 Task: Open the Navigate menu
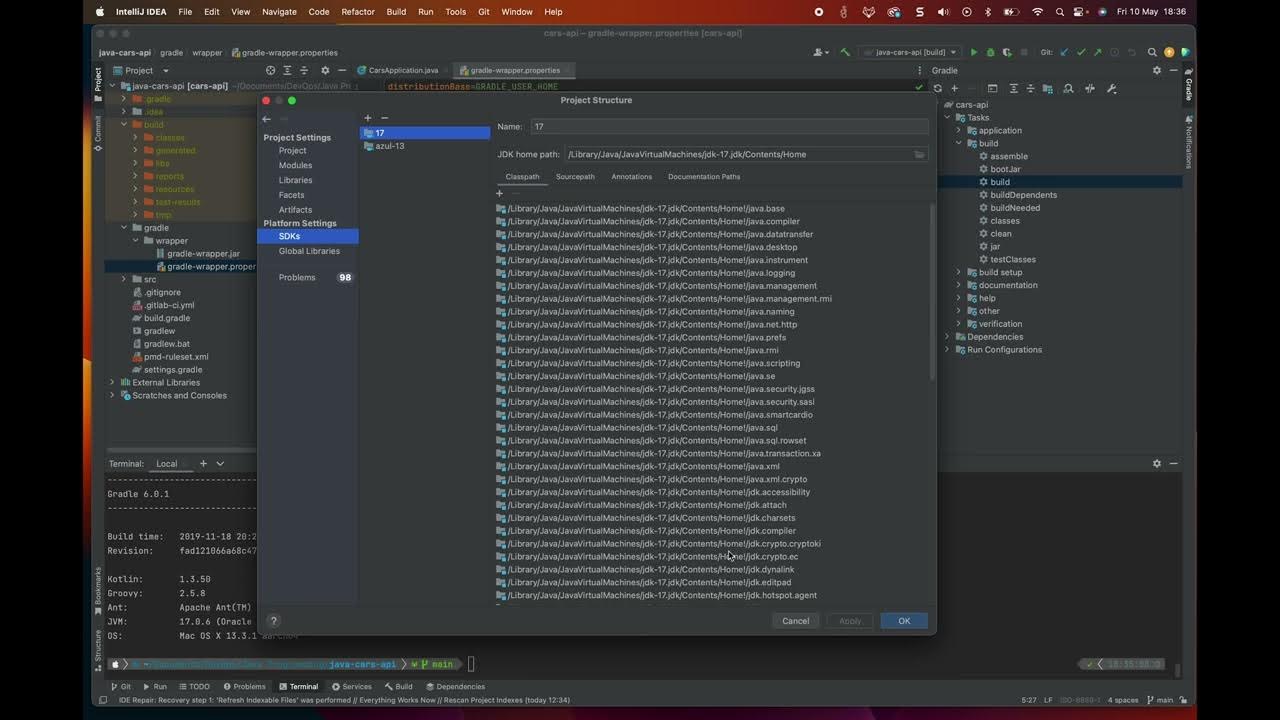pos(279,12)
